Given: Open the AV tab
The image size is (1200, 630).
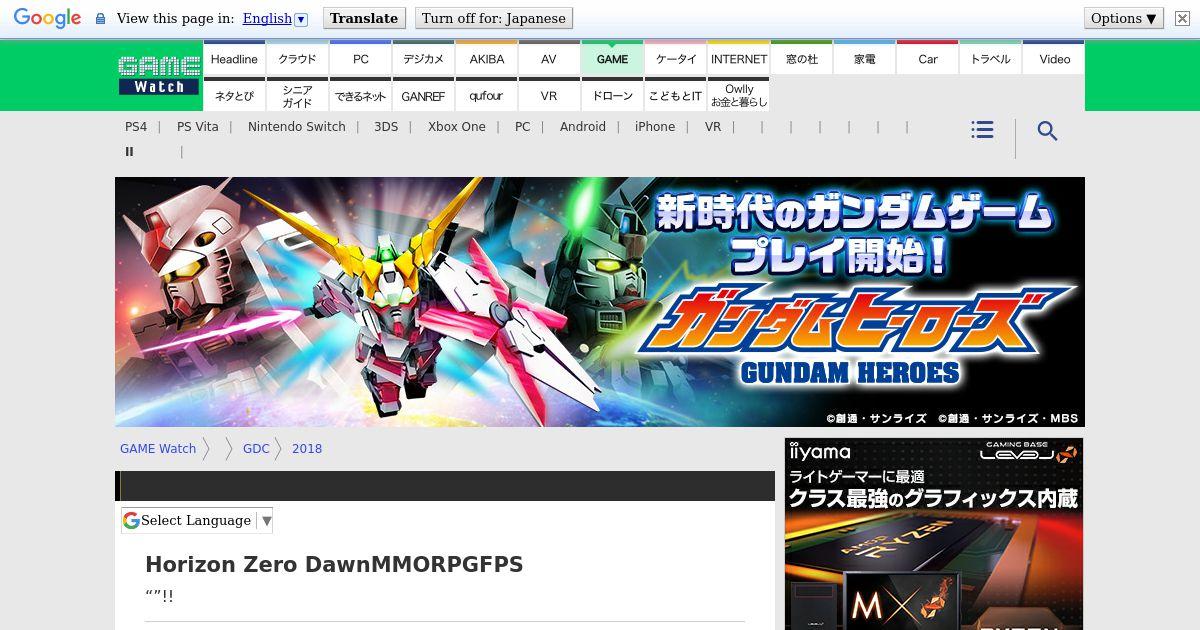Looking at the screenshot, I should [x=549, y=59].
